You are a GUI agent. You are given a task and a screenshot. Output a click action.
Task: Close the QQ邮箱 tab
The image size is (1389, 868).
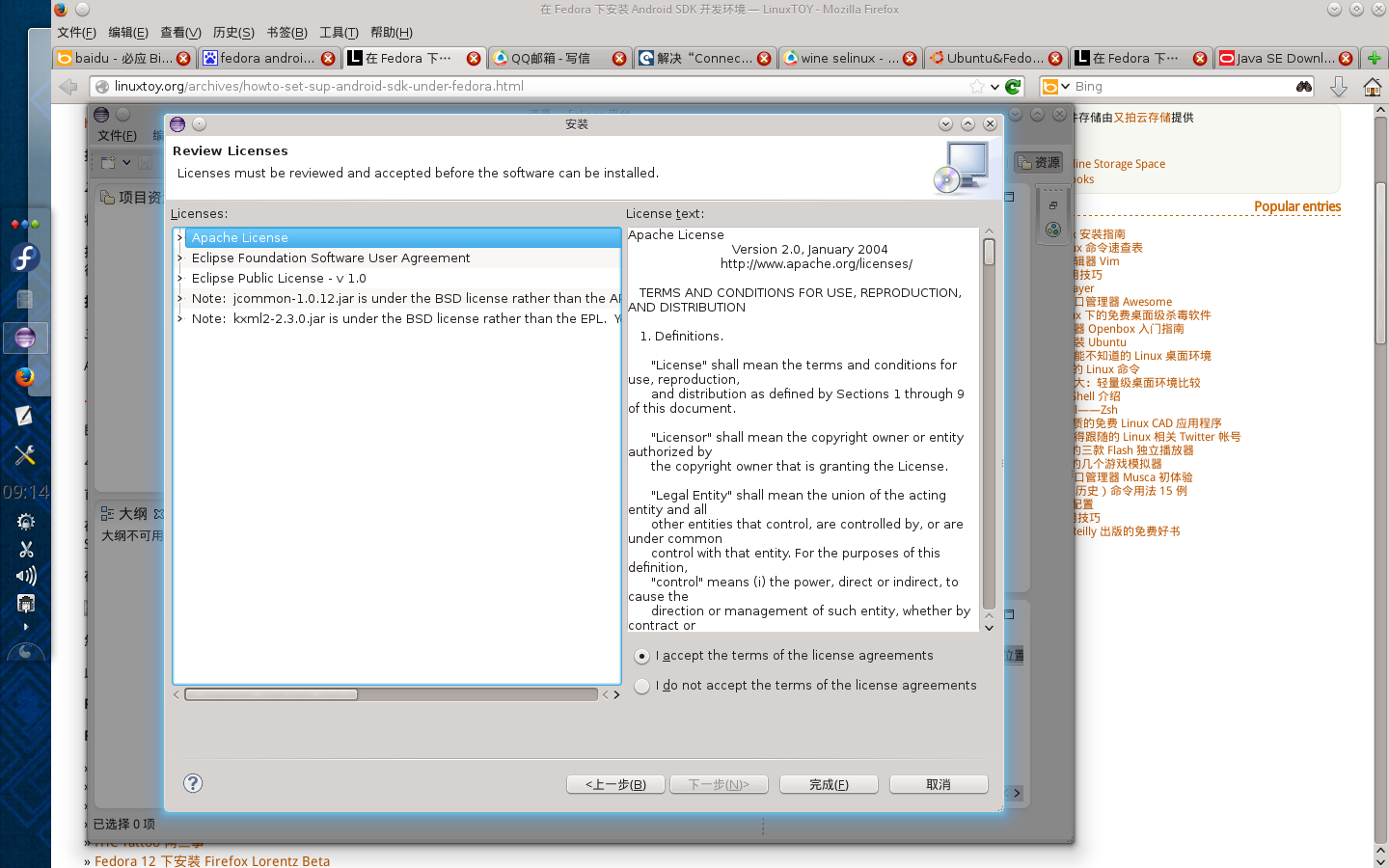coord(619,58)
